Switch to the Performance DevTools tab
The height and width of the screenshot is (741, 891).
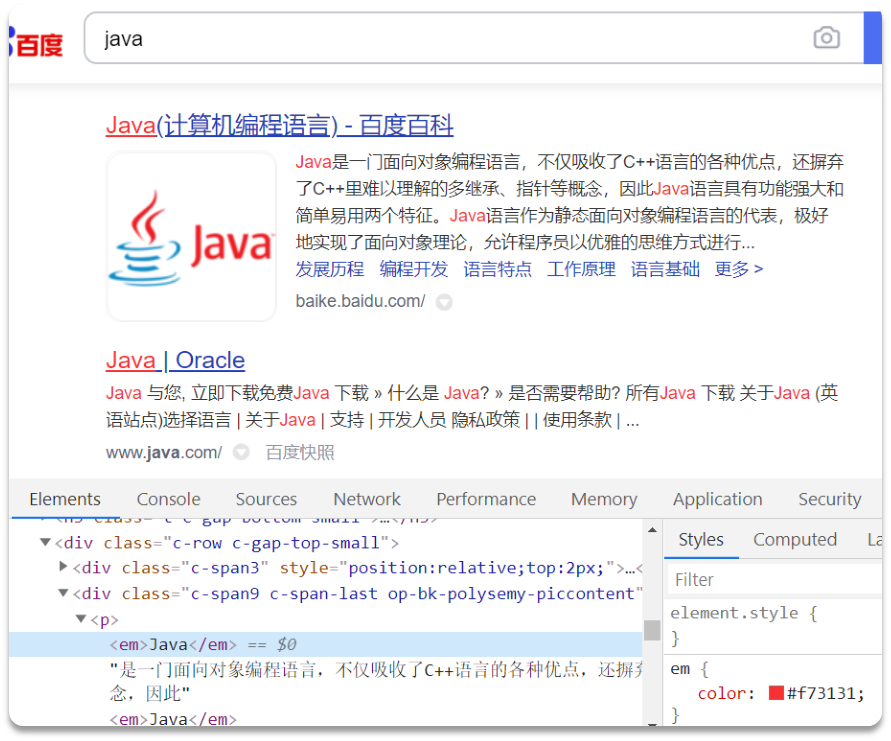pyautogui.click(x=486, y=499)
